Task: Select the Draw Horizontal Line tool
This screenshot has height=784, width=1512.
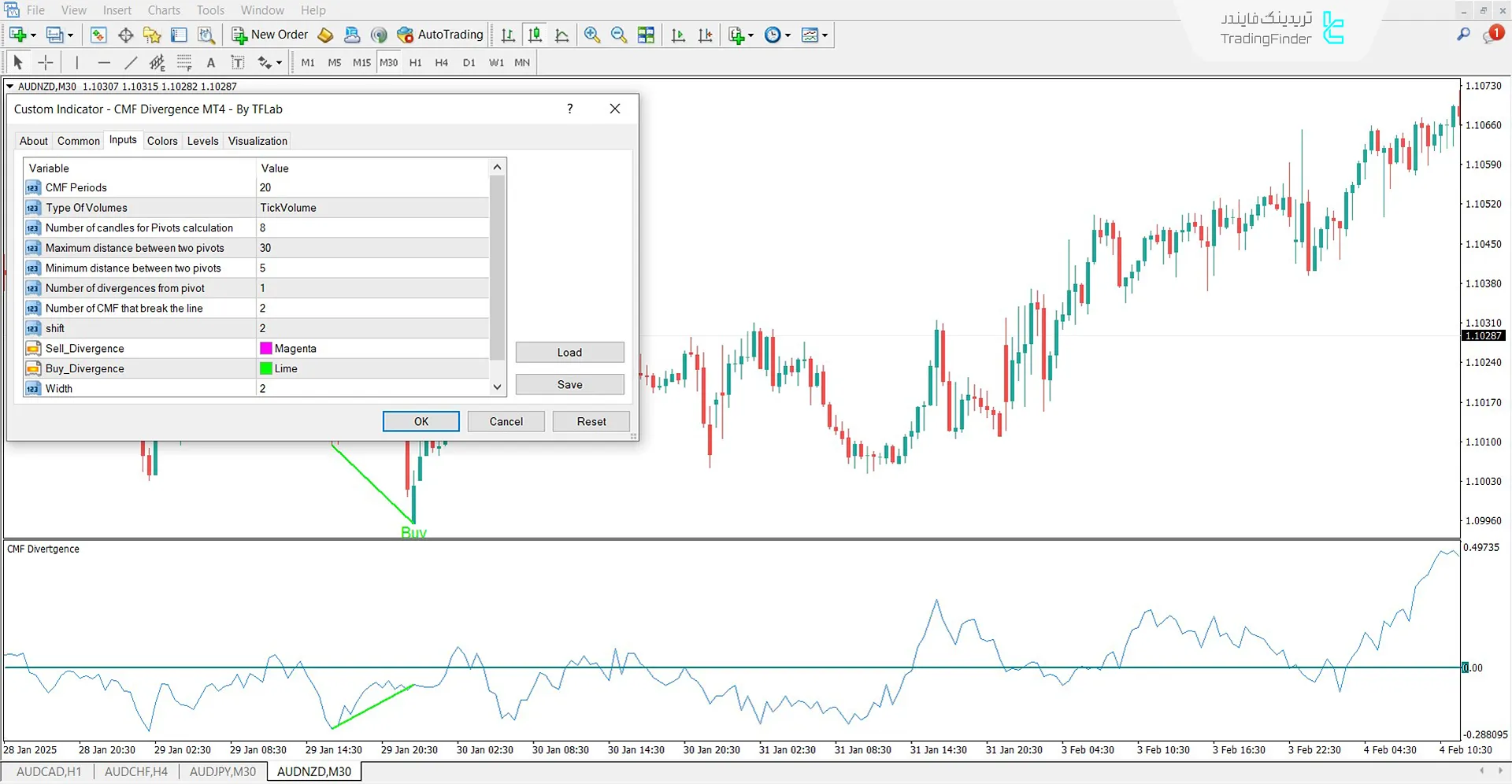Action: click(x=103, y=62)
